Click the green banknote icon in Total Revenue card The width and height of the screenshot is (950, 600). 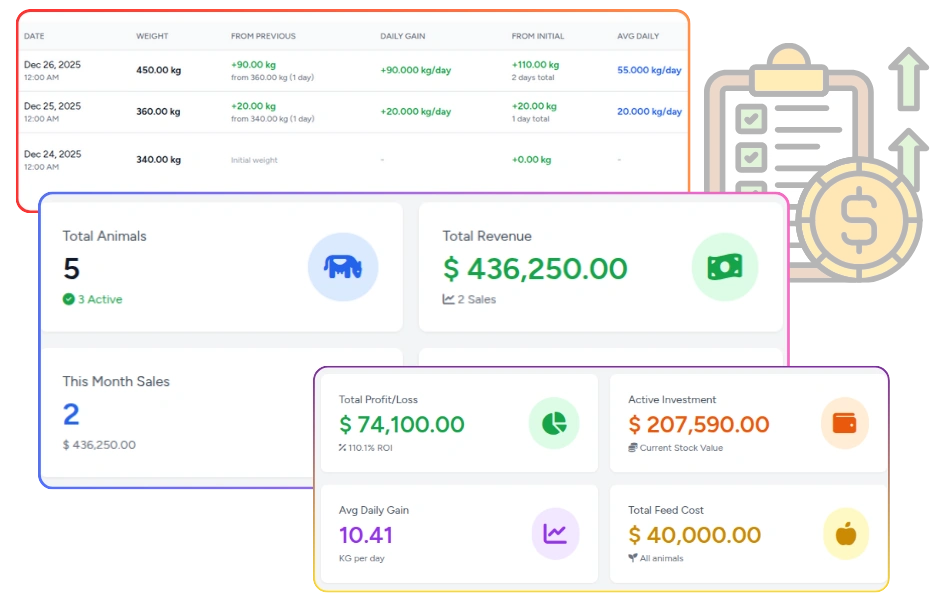click(725, 267)
